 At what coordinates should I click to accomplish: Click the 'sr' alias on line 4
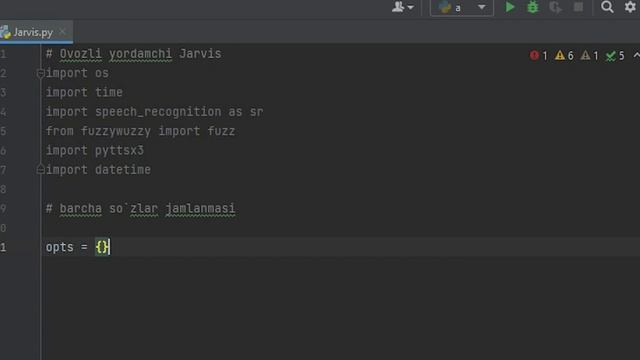pyautogui.click(x=256, y=112)
